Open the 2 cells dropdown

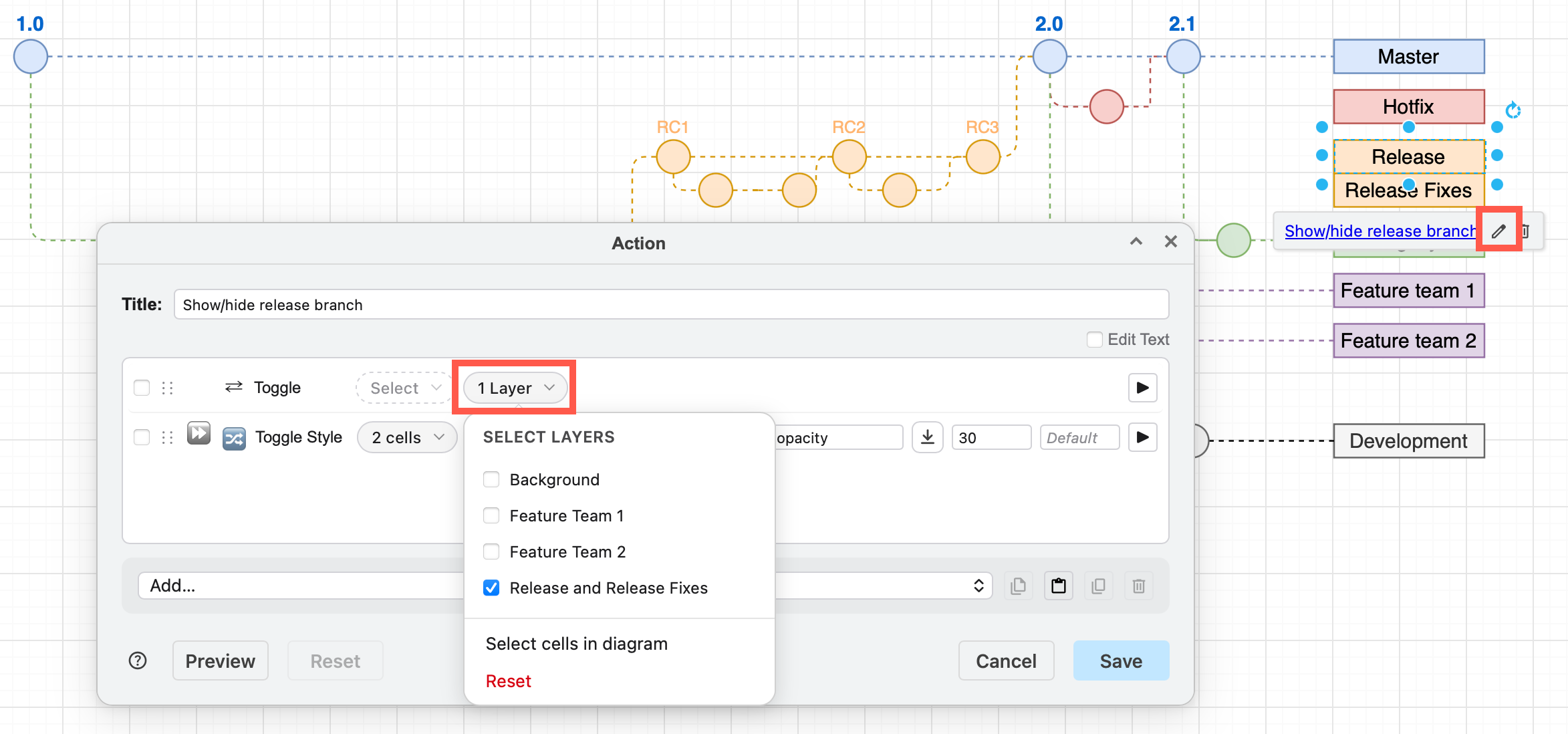[x=408, y=437]
